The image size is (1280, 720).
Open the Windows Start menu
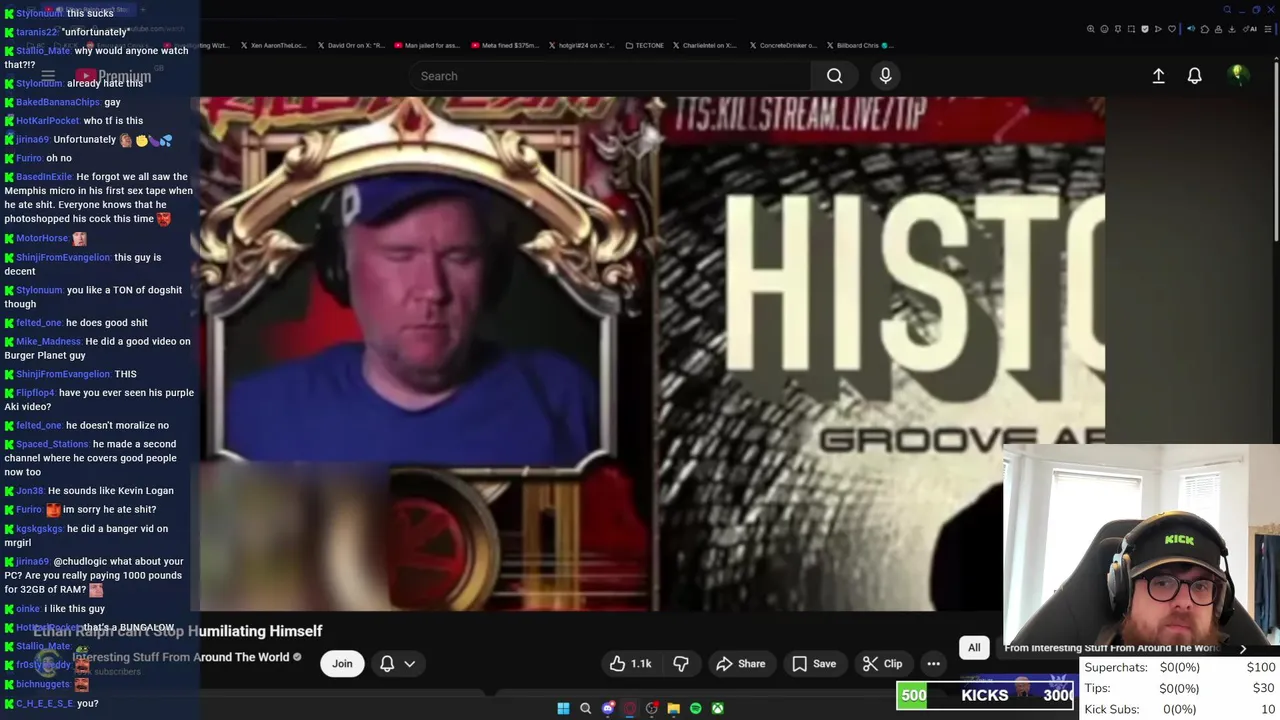click(x=563, y=708)
